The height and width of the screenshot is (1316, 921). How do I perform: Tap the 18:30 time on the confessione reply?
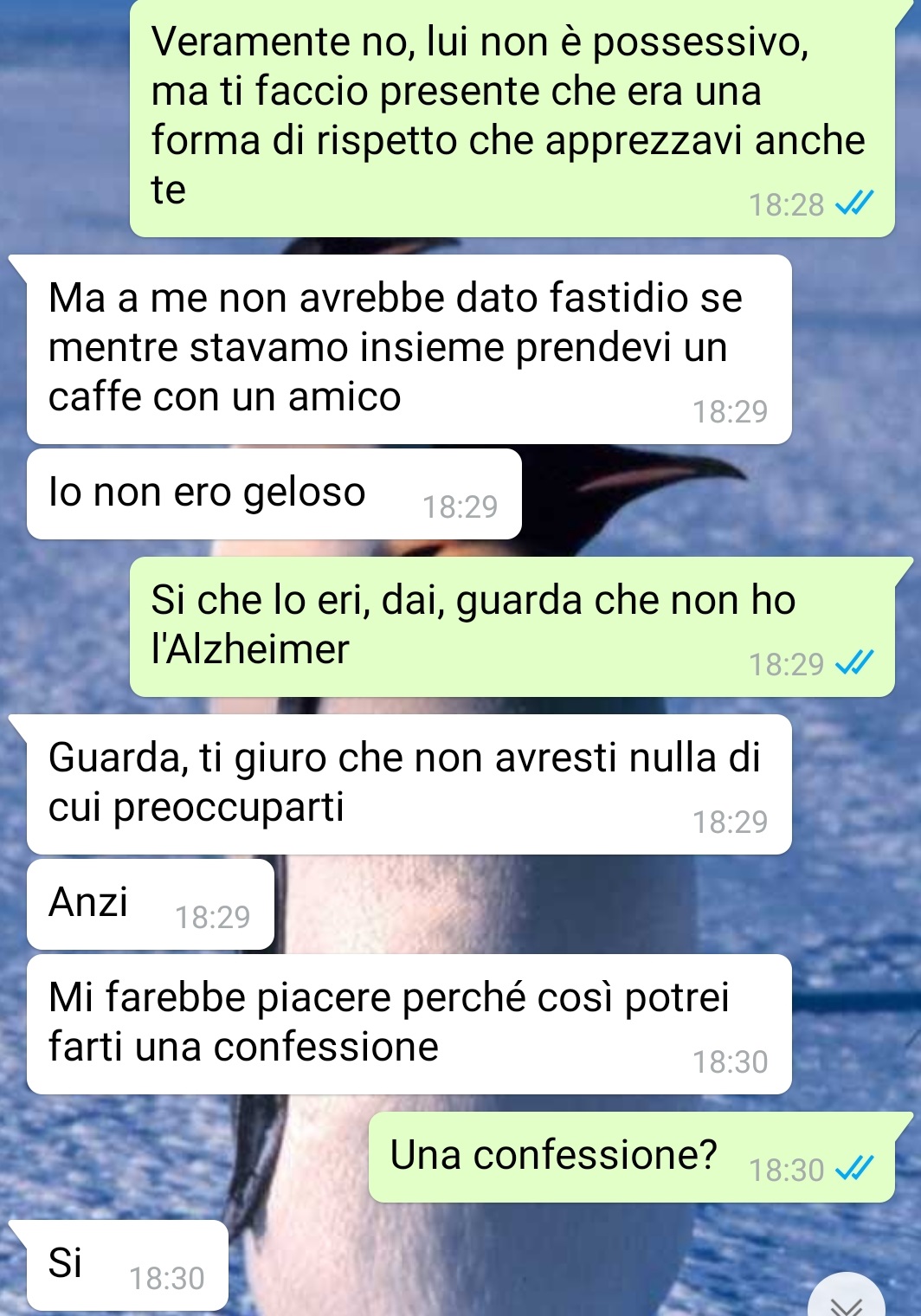pyautogui.click(x=786, y=1171)
